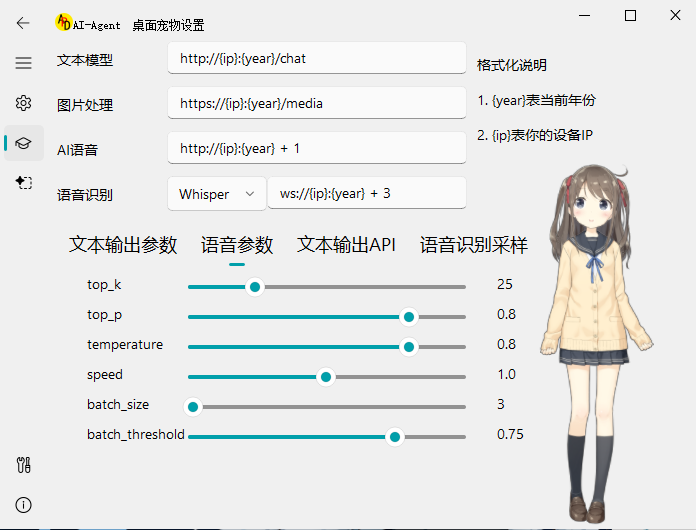Click the batch_threshold label

pyautogui.click(x=136, y=434)
